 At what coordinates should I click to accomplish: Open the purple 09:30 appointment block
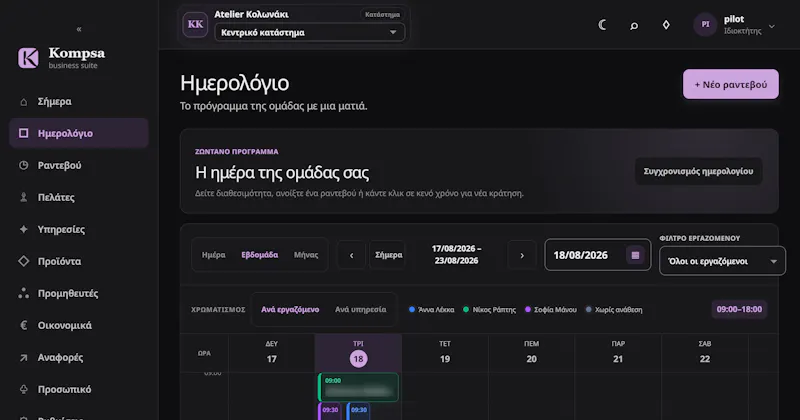point(330,411)
